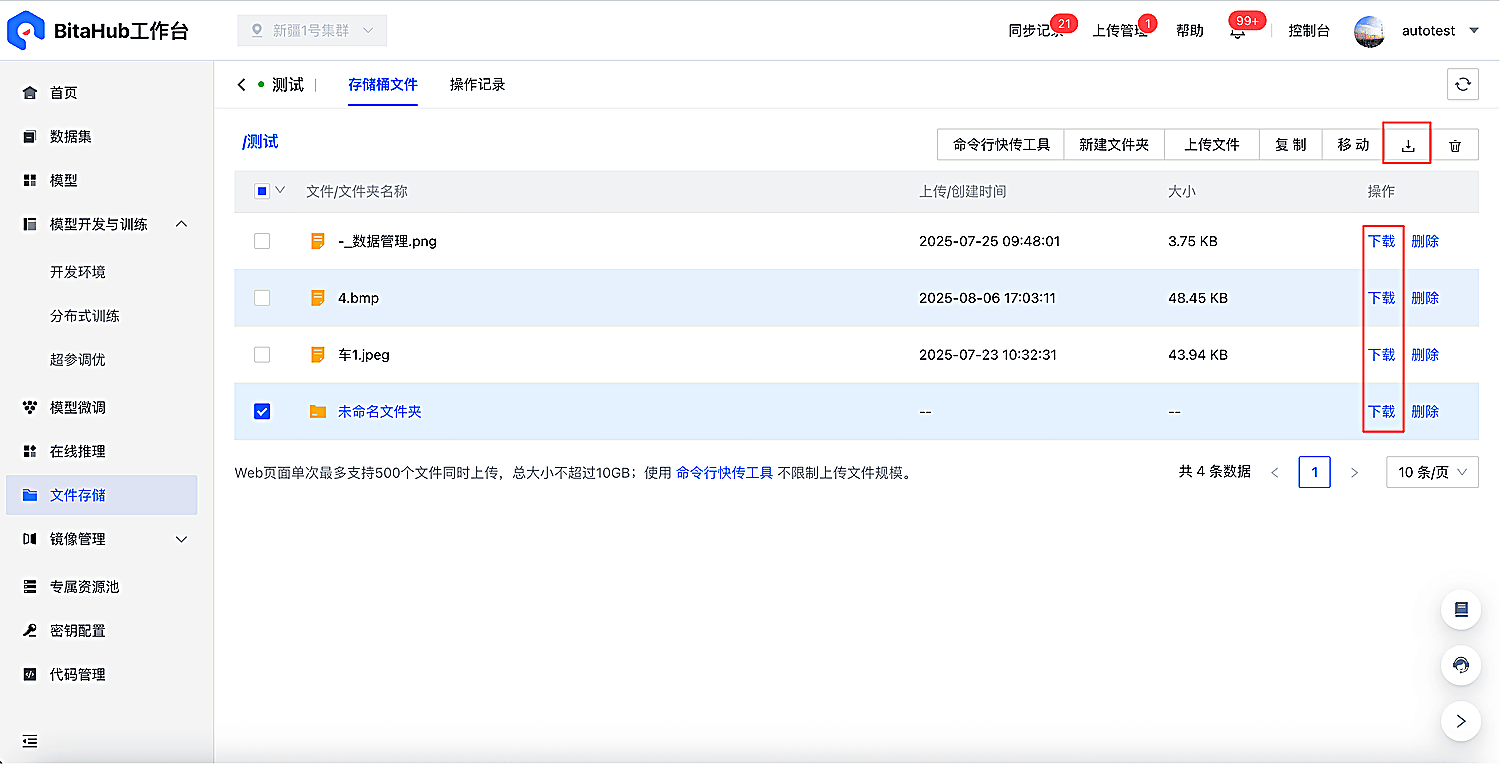Open the customer service headset icon
Image resolution: width=1500 pixels, height=764 pixels.
tap(1461, 665)
